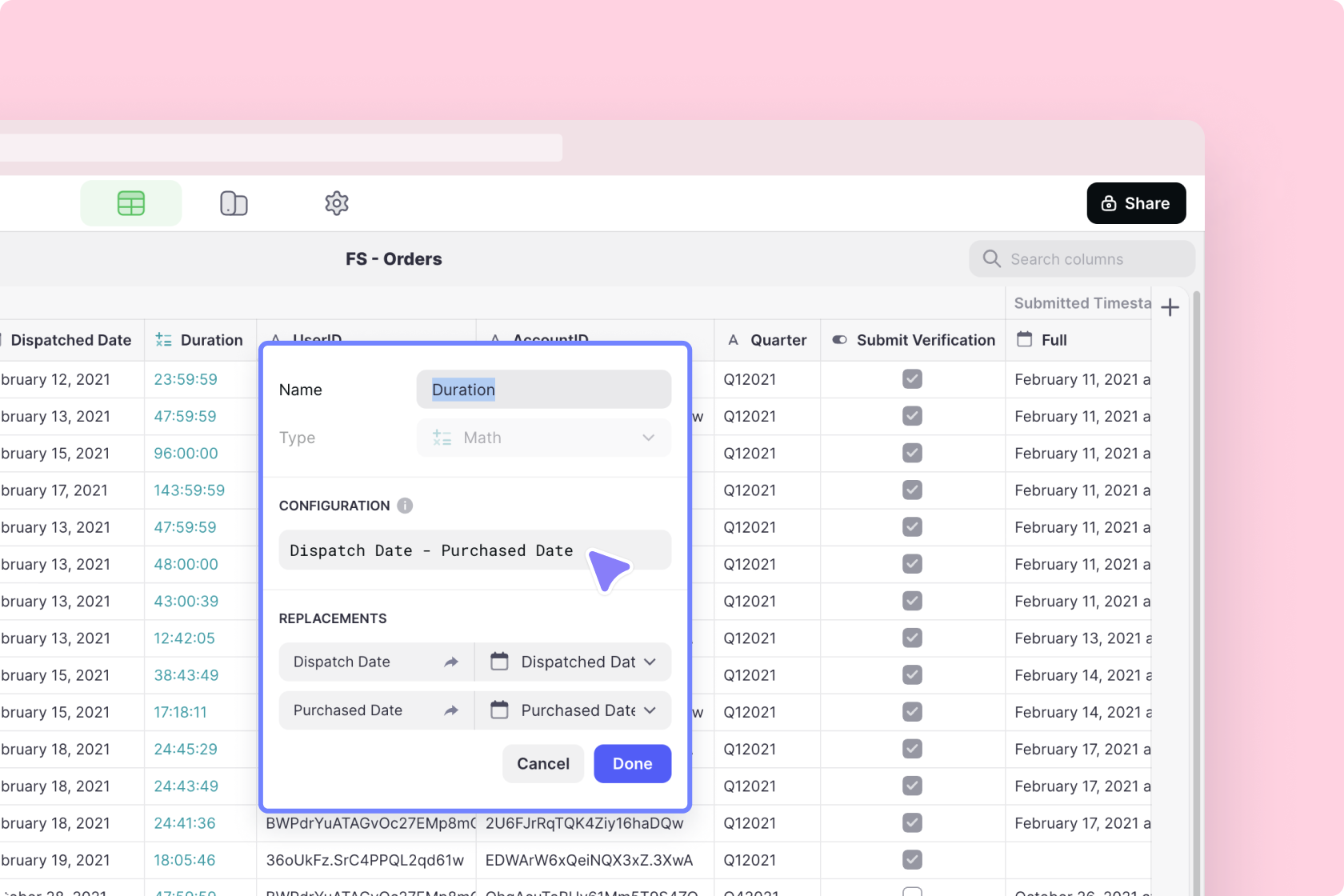
Task: Toggle Submit Verification for the 143:59:59 row
Action: (912, 490)
